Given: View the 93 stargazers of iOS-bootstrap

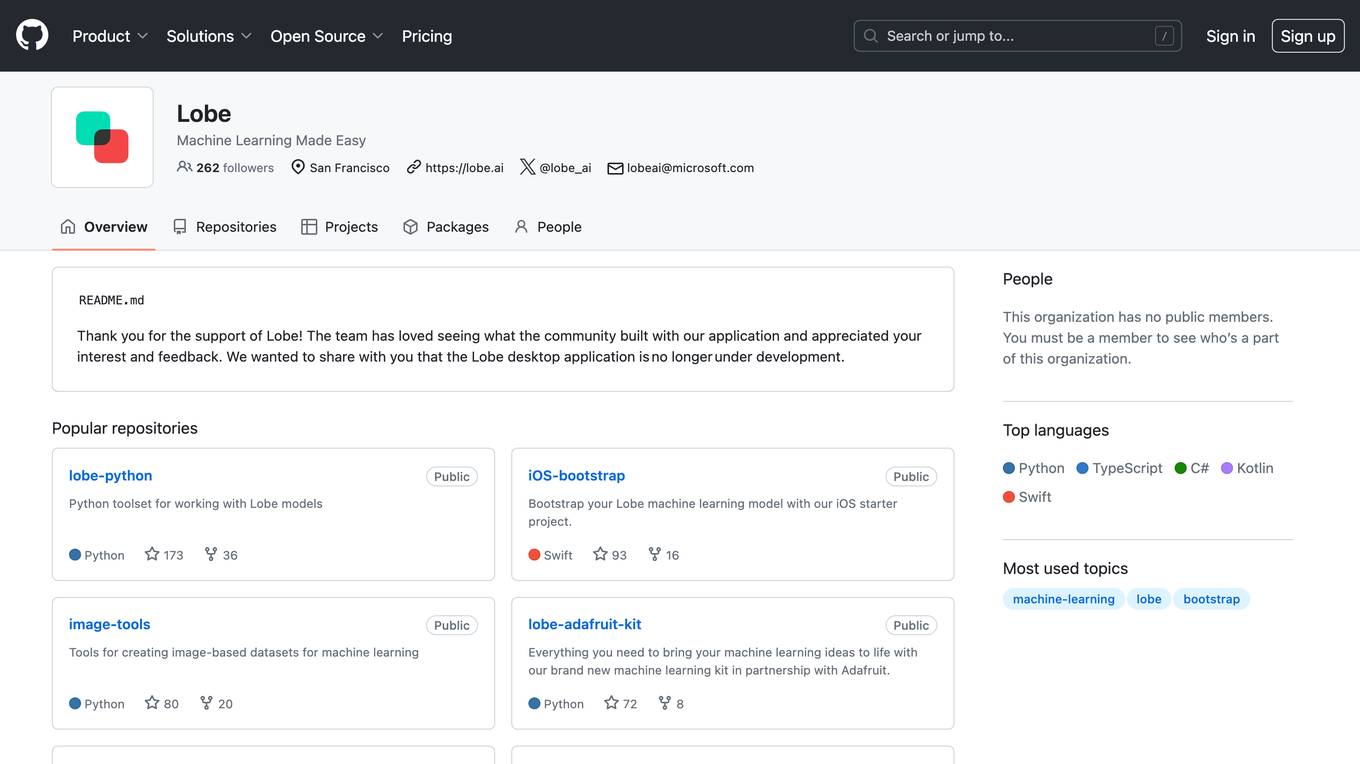Looking at the screenshot, I should [610, 555].
